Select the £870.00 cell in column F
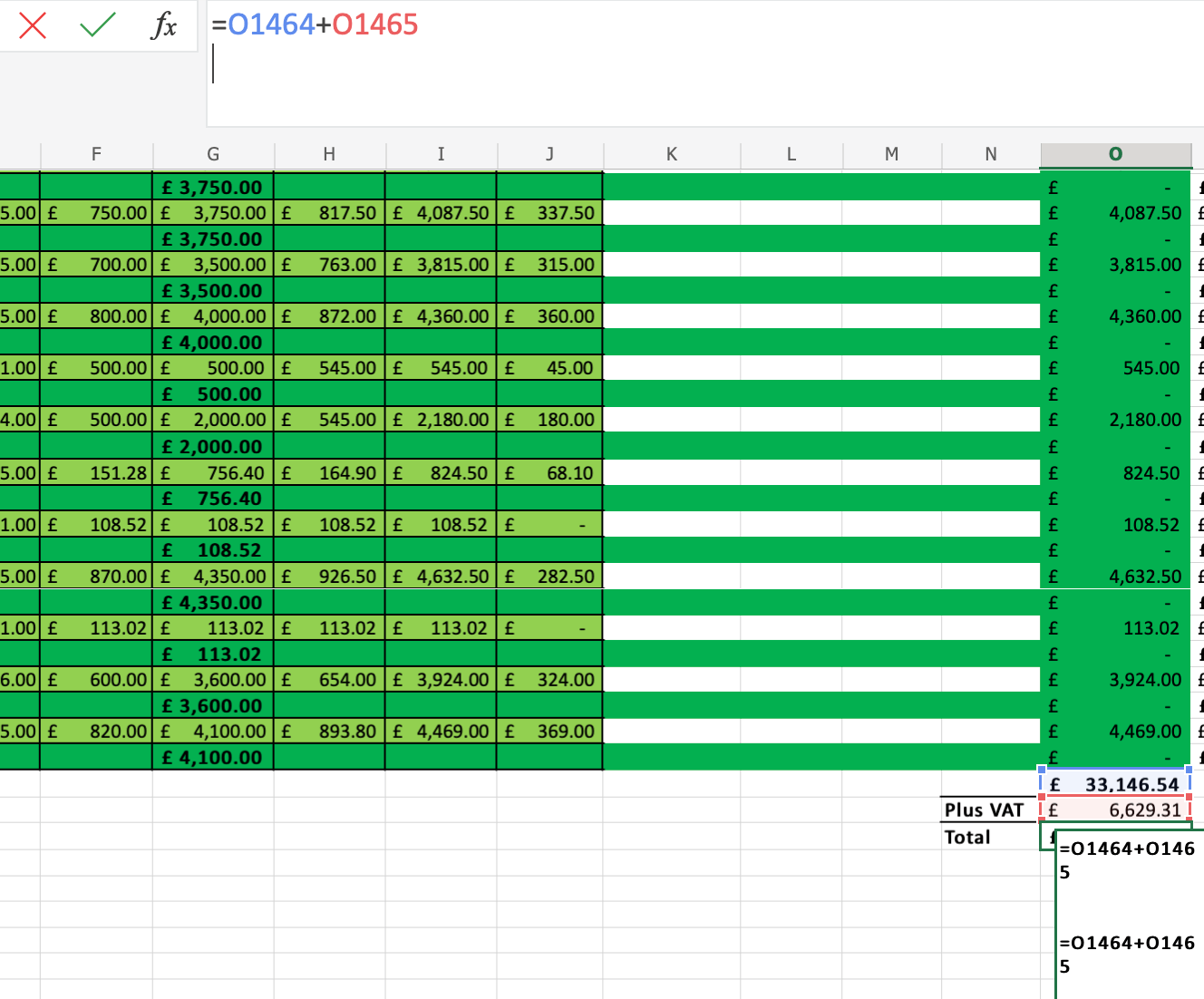Screen dimensions: 1204x999 96,576
